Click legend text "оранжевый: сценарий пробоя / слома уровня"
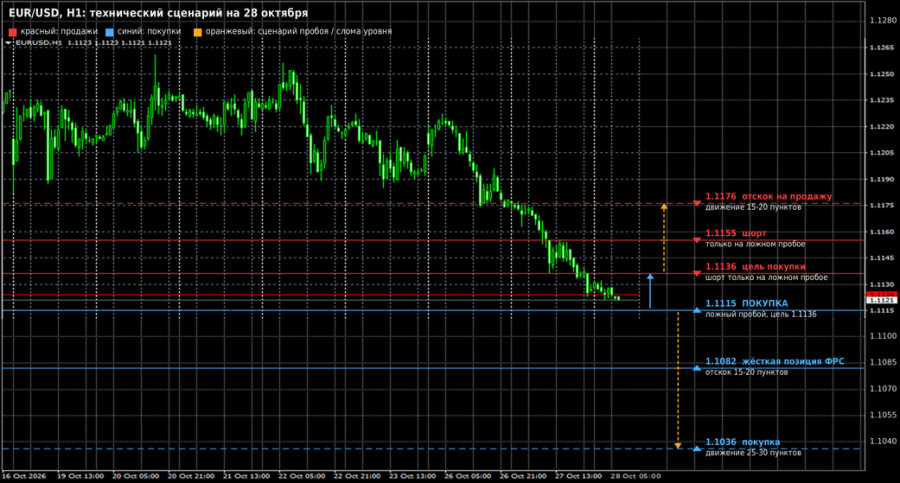The height and width of the screenshot is (483, 900). tap(298, 32)
